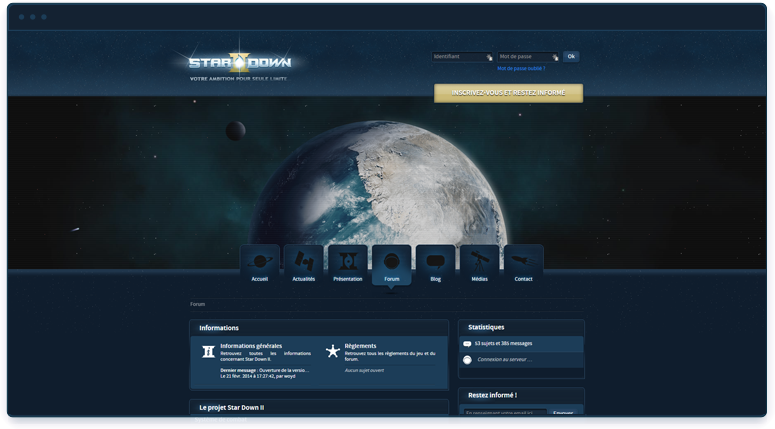Open the Actualités satellite icon
Image resolution: width=775 pixels, height=429 pixels.
click(x=303, y=260)
